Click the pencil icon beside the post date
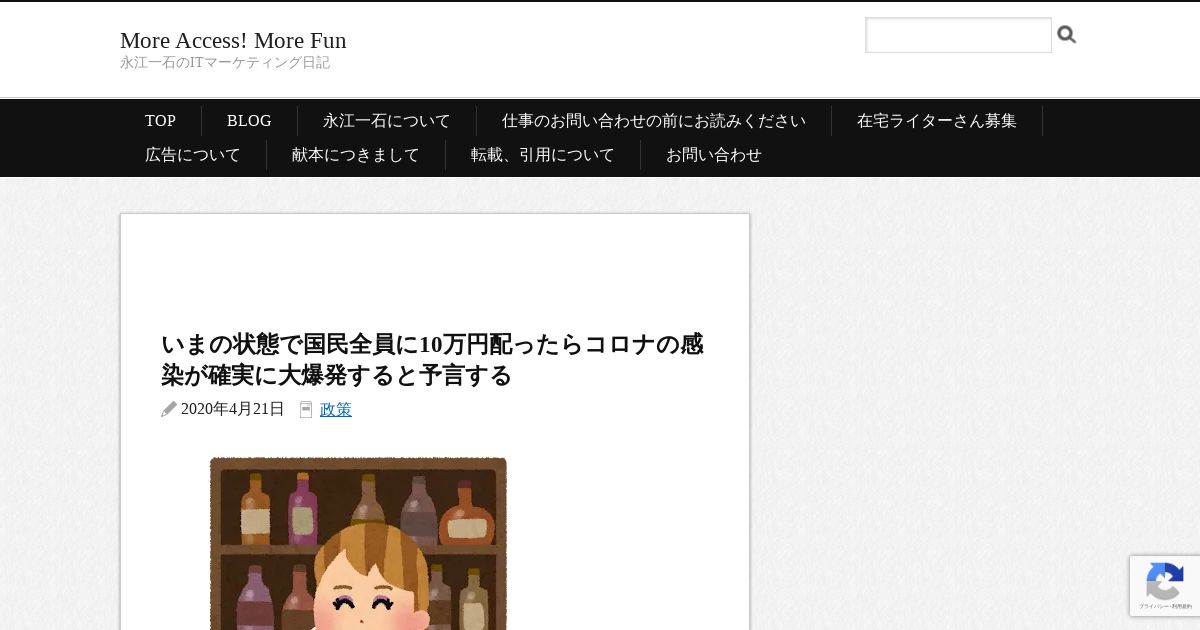Viewport: 1200px width, 630px height. click(169, 409)
